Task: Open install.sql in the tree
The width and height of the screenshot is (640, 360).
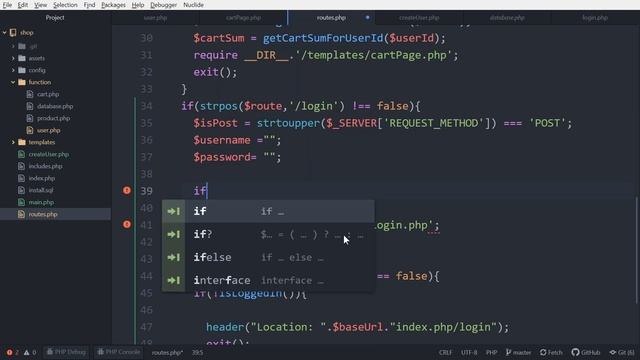Action: [41, 190]
